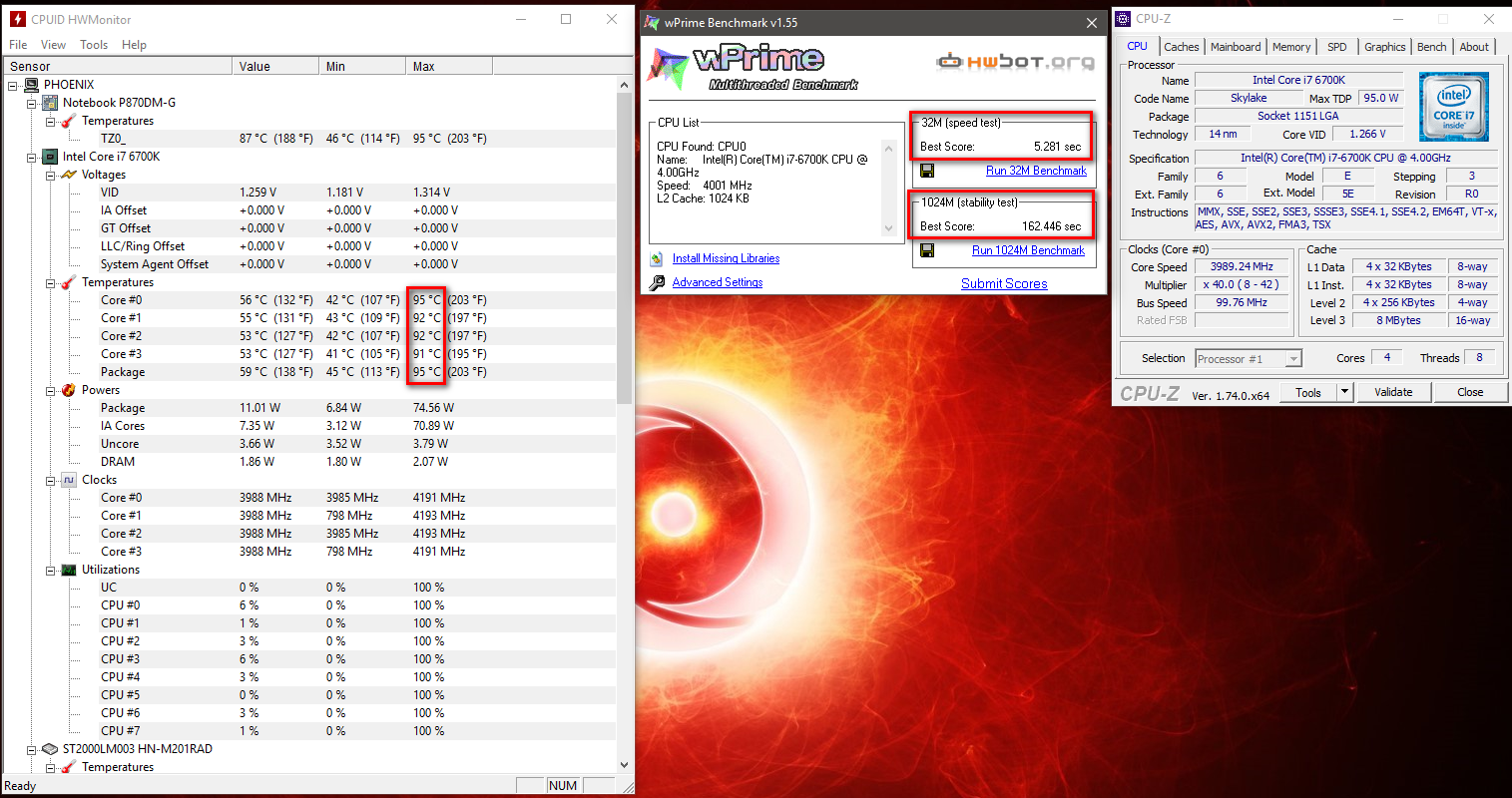The image size is (1512, 798).
Task: Click the HWBOT.org logo in wPrime
Action: 1015,62
